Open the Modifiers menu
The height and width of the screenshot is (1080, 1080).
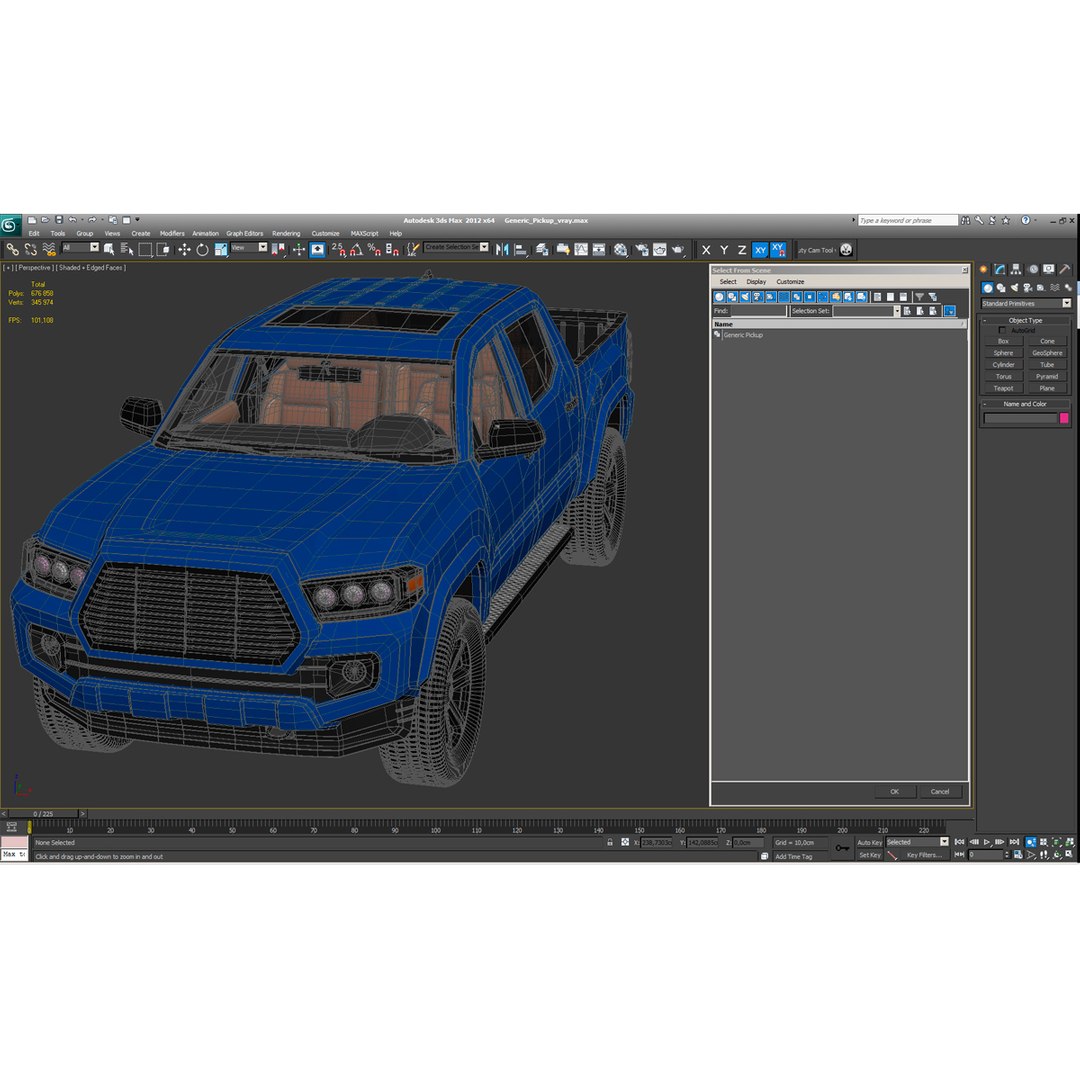[172, 233]
